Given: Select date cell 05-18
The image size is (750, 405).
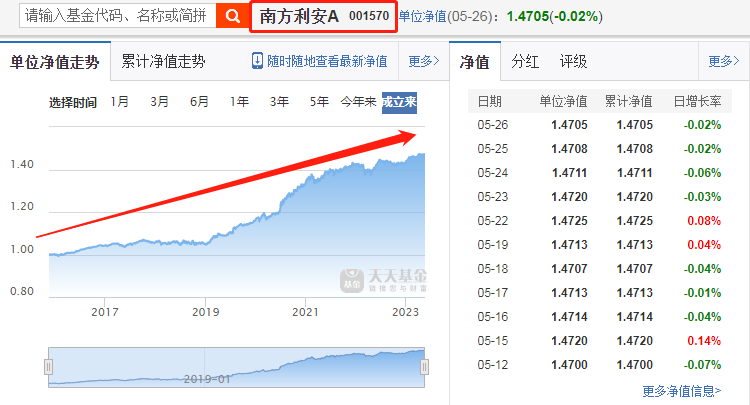Looking at the screenshot, I should [x=493, y=269].
